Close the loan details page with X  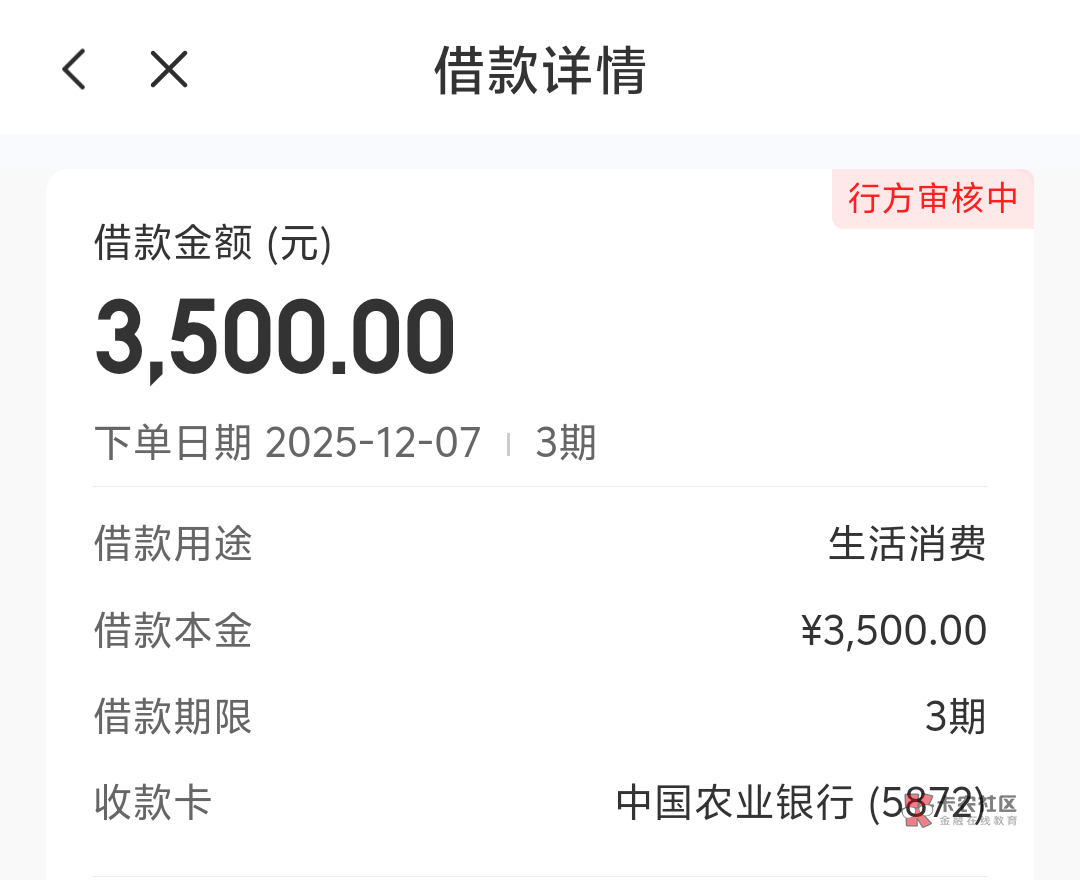click(169, 70)
